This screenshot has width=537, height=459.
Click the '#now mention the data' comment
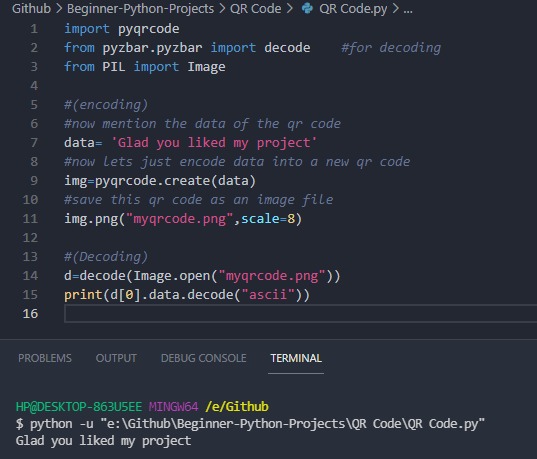tap(202, 124)
